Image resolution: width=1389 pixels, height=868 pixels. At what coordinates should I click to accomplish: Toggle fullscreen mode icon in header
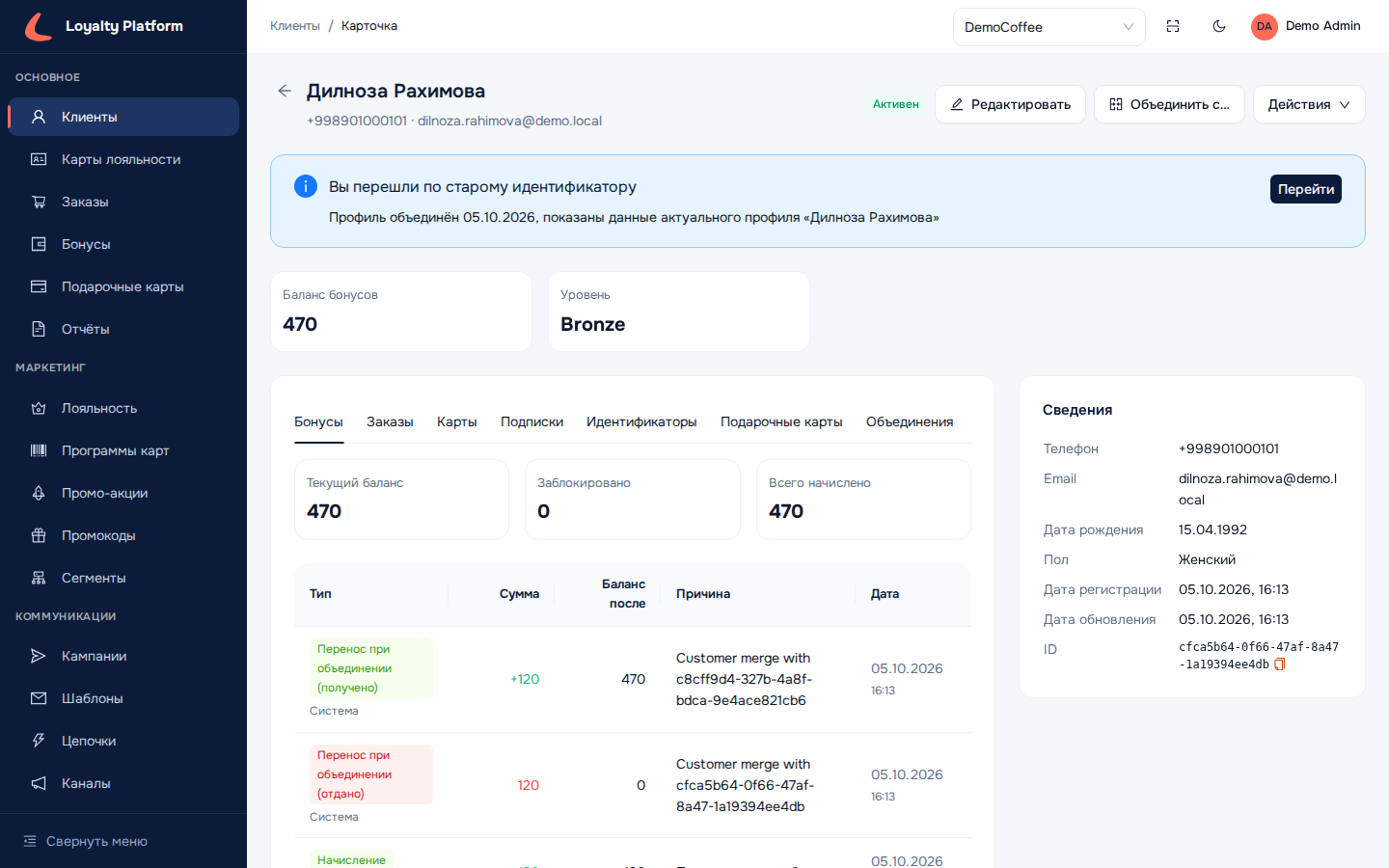pos(1173,26)
